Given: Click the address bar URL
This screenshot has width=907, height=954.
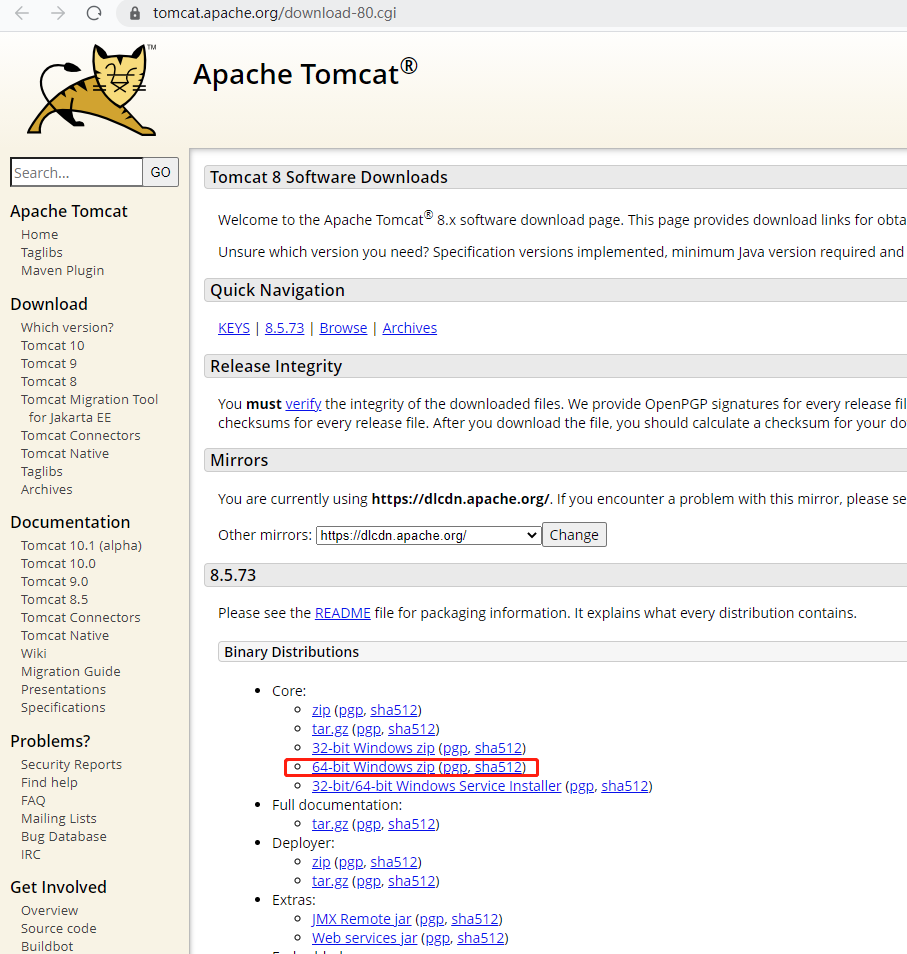Looking at the screenshot, I should pyautogui.click(x=274, y=13).
